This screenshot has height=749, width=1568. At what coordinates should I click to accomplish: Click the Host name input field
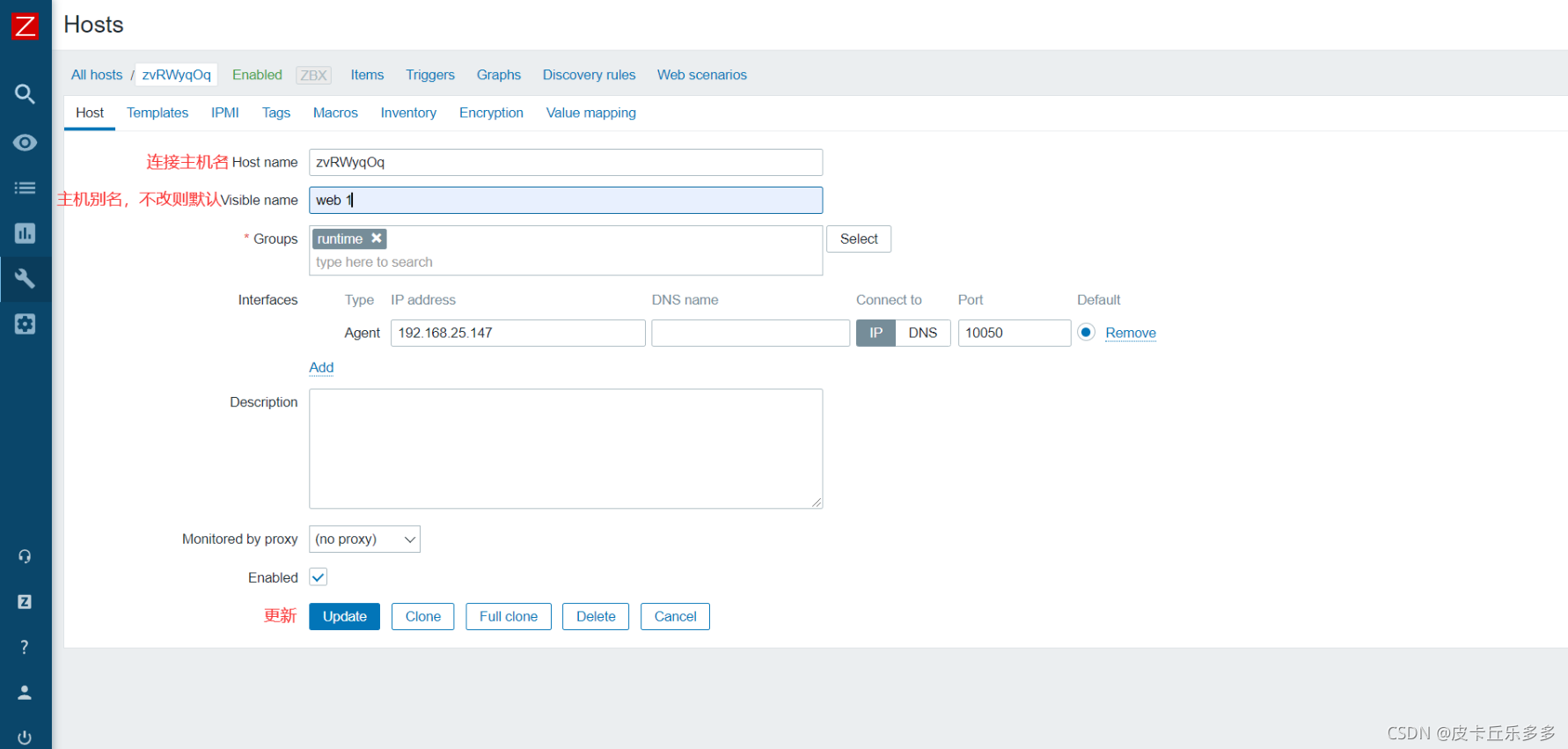coord(566,162)
